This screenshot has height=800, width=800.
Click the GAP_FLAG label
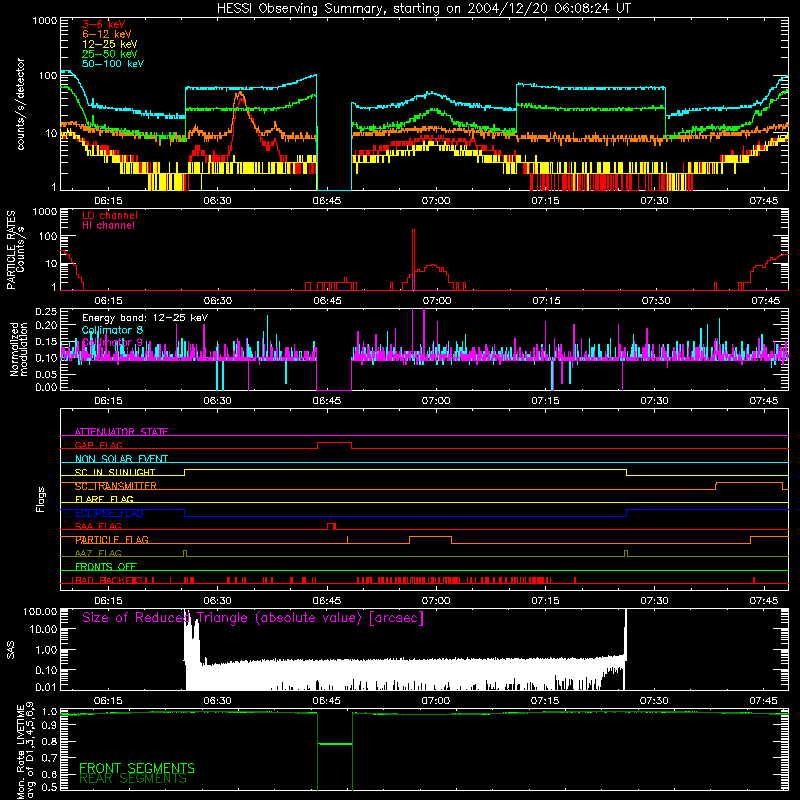coord(98,445)
